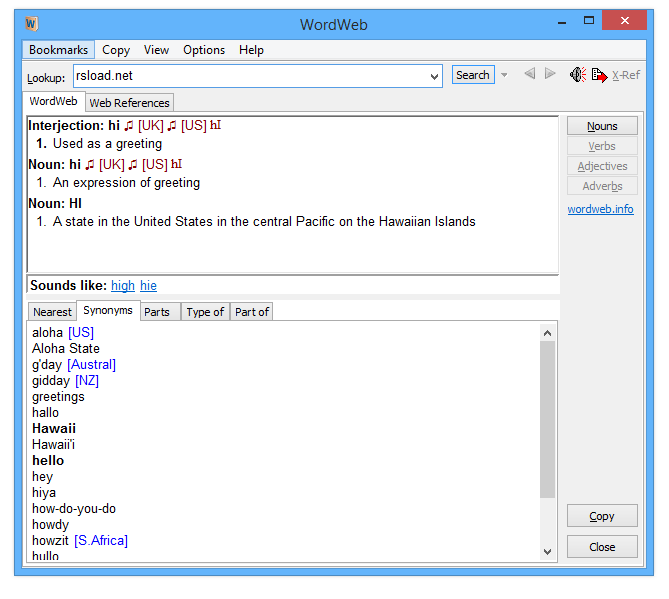The image size is (669, 599).
Task: Click the speaker pronounce-word icon
Action: pyautogui.click(x=577, y=75)
